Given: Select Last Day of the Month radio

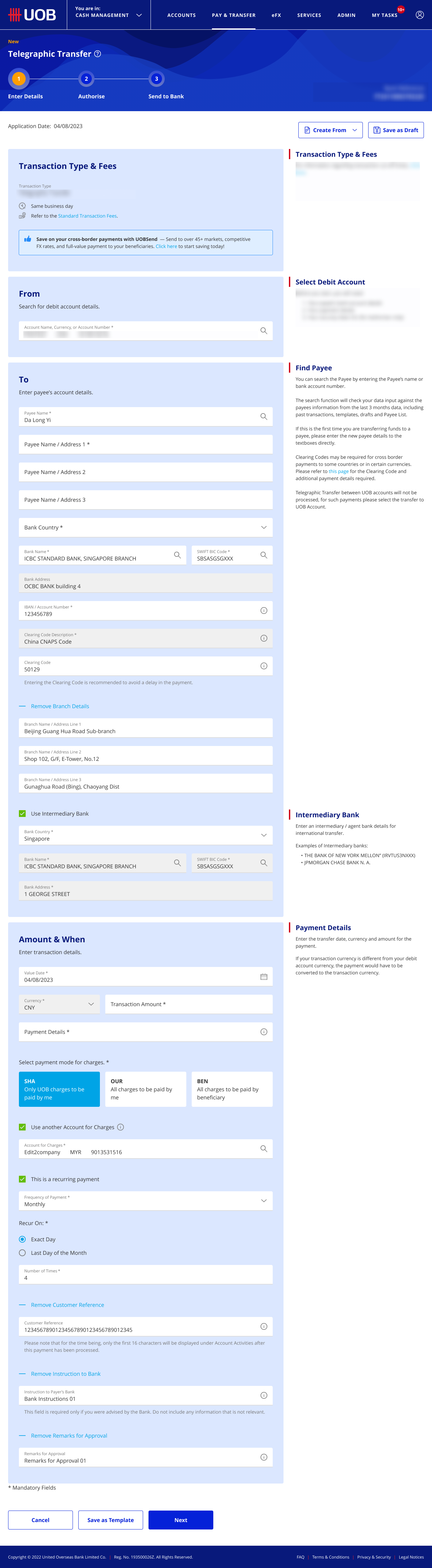Looking at the screenshot, I should click(x=23, y=1253).
